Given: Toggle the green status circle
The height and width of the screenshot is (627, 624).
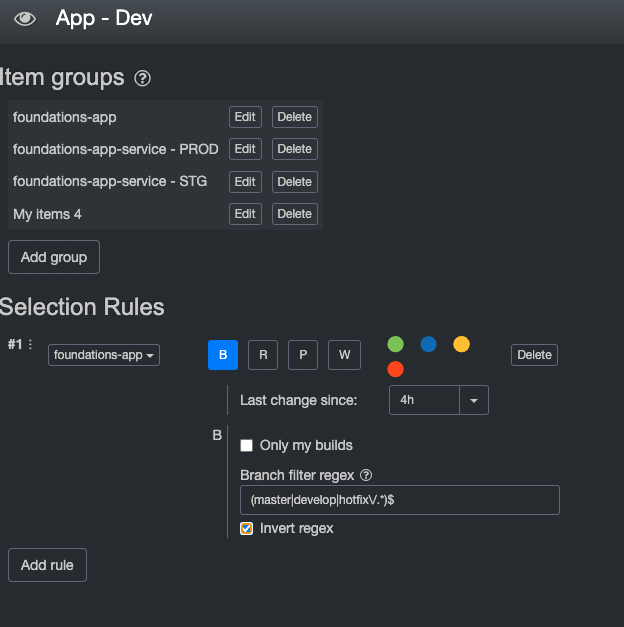Looking at the screenshot, I should click(396, 344).
